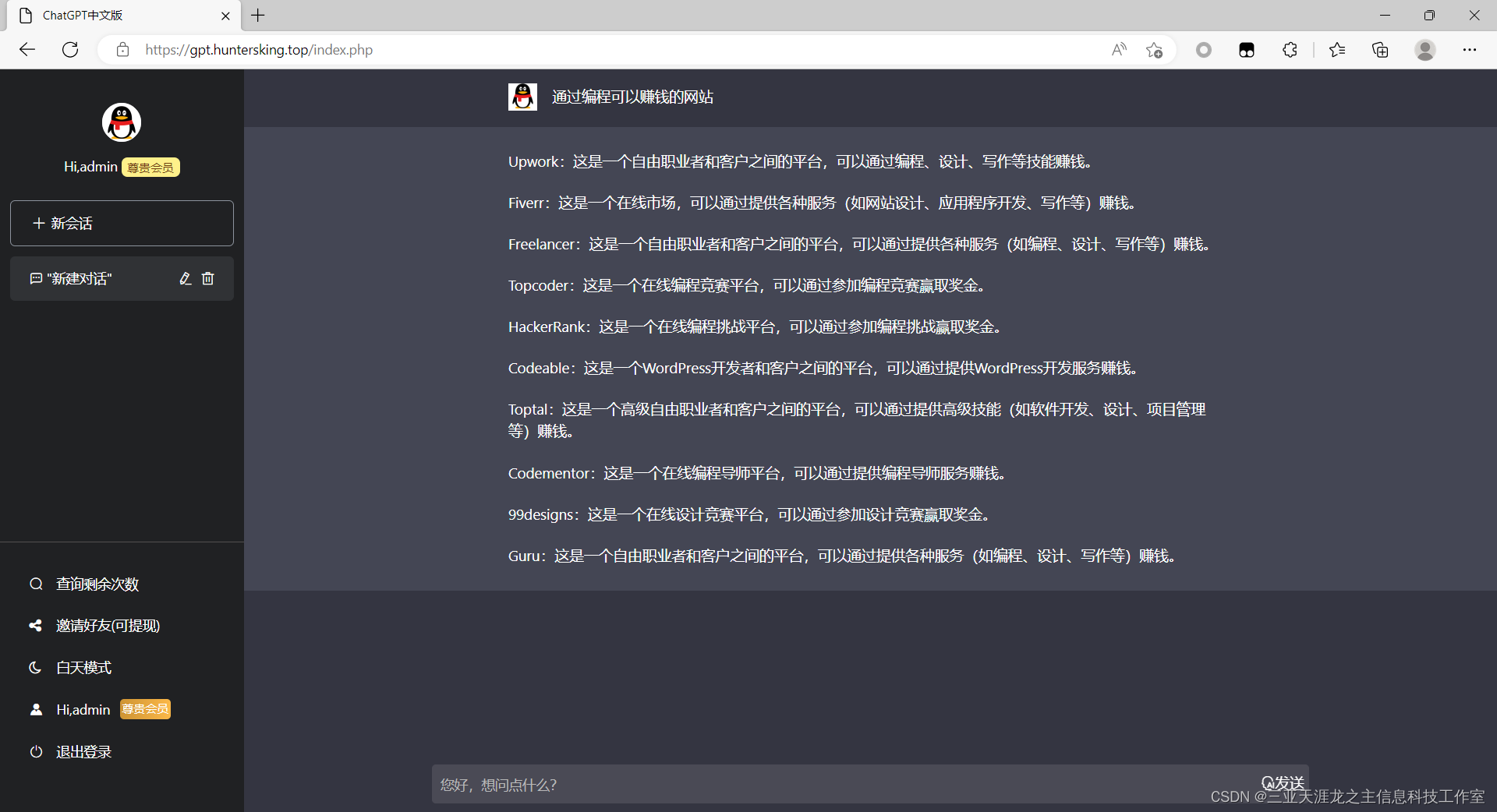1497x812 pixels.
Task: Click the 发送 send button
Action: (x=1283, y=782)
